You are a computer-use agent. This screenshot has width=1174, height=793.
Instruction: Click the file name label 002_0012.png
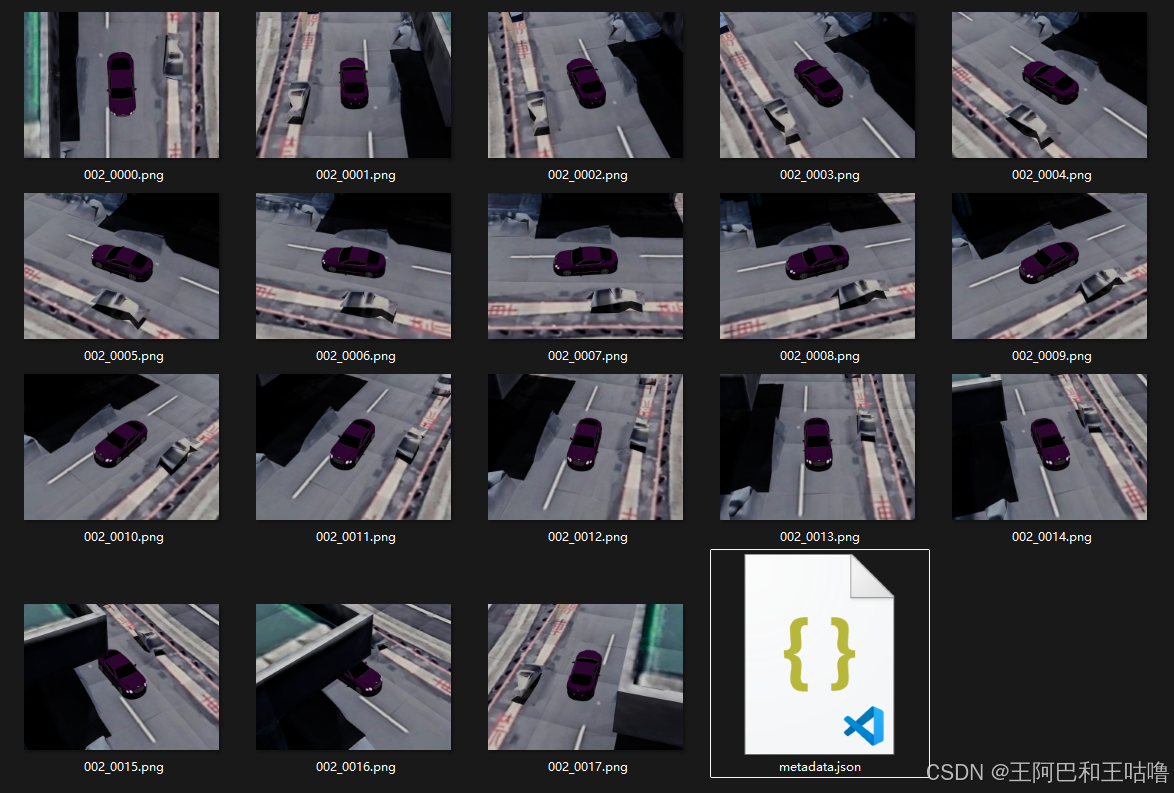588,538
